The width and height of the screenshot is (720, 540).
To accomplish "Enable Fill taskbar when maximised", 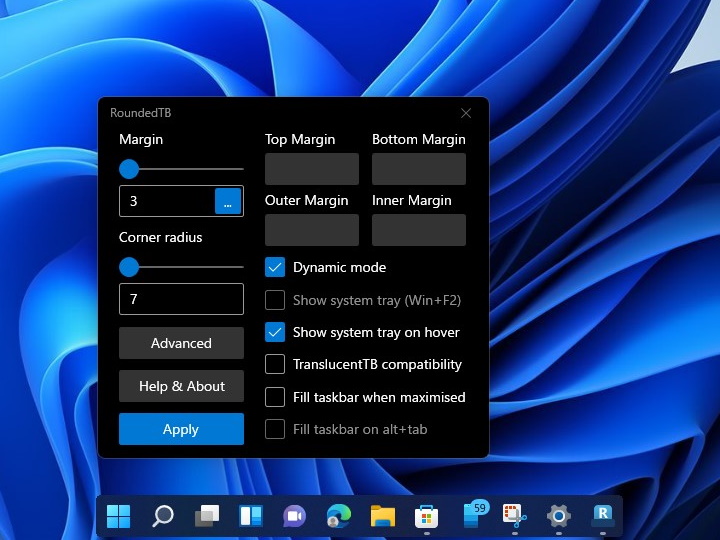I will tap(275, 397).
